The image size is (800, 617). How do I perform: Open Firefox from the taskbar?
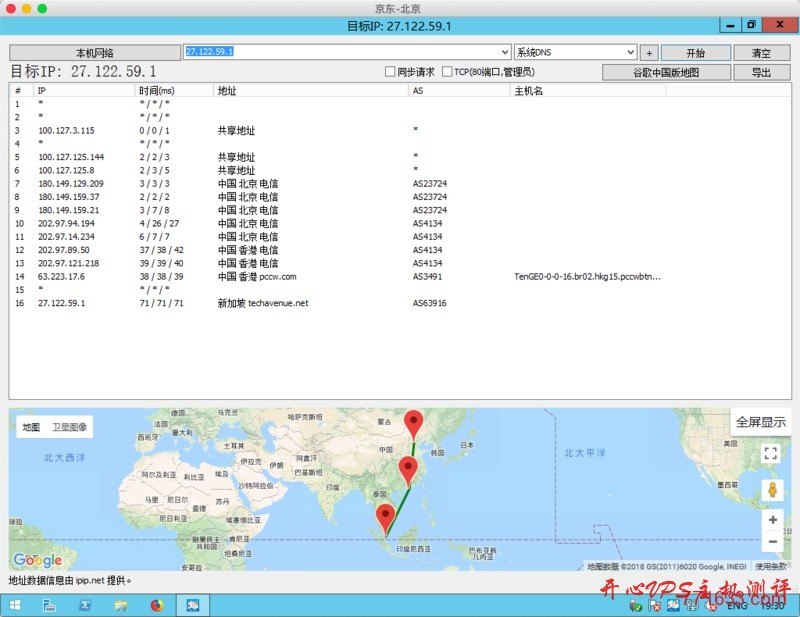pos(157,605)
